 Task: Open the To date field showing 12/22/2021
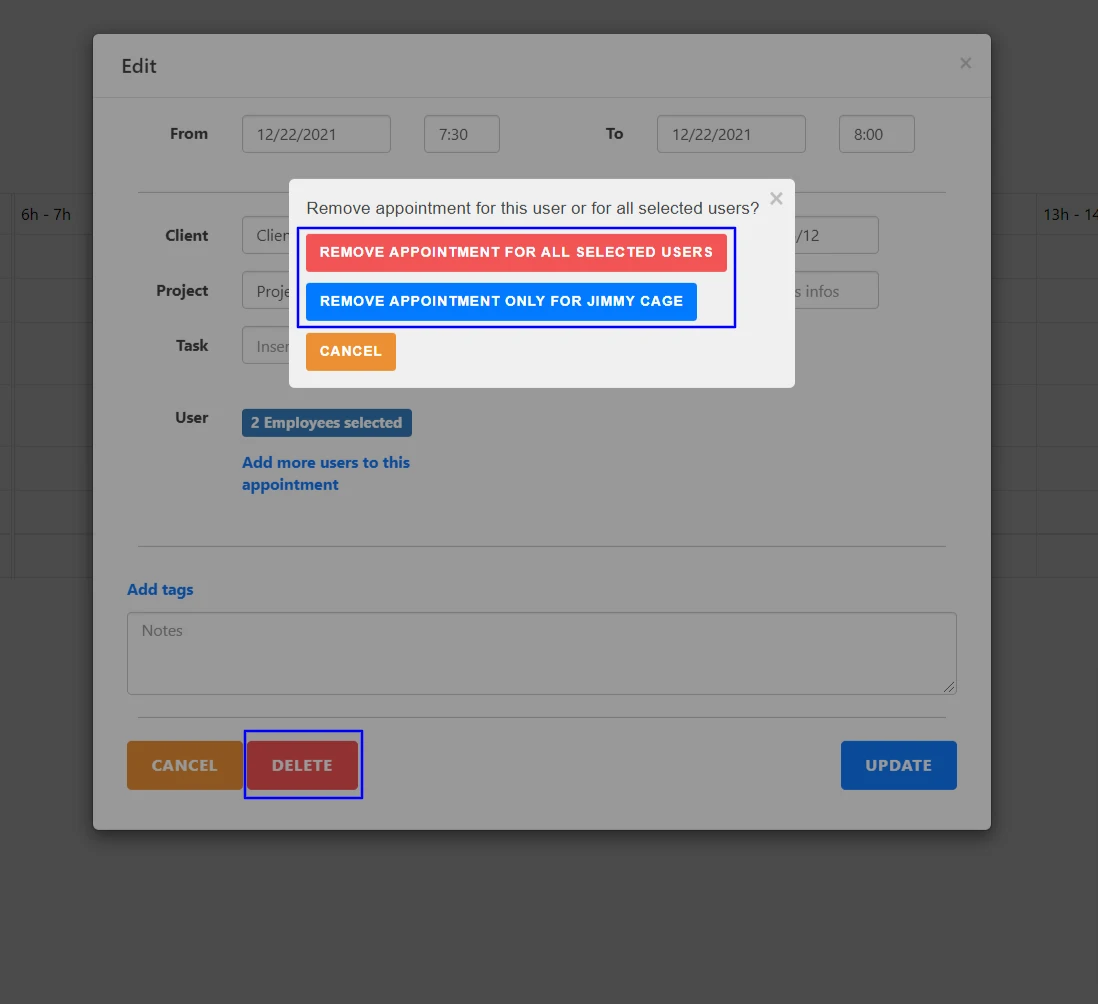(x=730, y=133)
